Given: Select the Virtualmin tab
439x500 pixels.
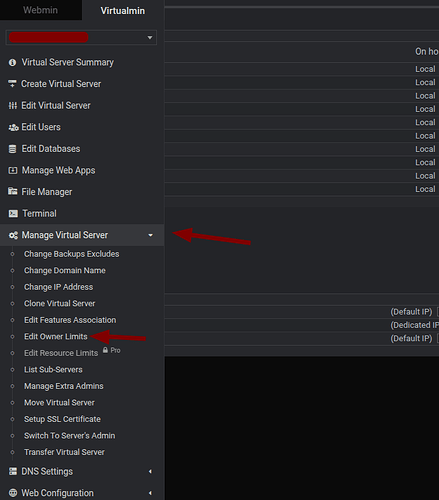Looking at the screenshot, I should (123, 10).
